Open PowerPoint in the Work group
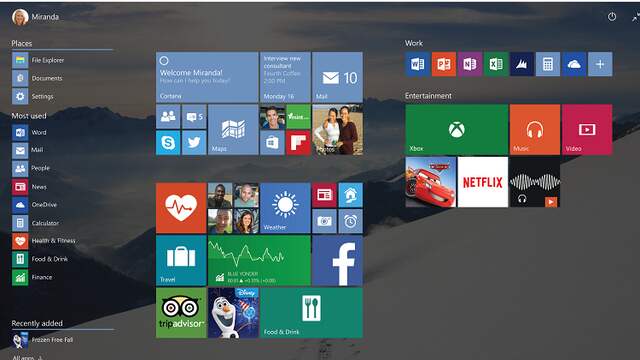This screenshot has height=360, width=640. [444, 64]
